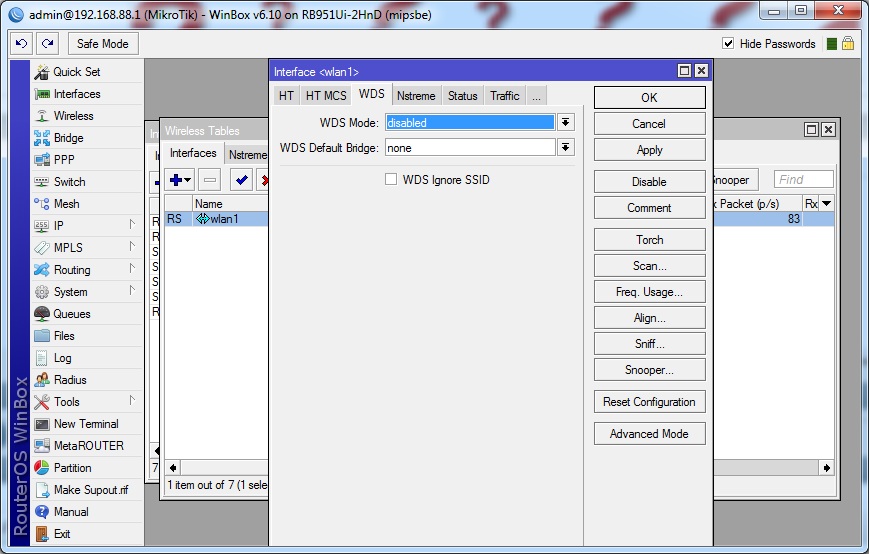869x554 pixels.
Task: Open the PPP sidebar entry
Action: [x=87, y=160]
